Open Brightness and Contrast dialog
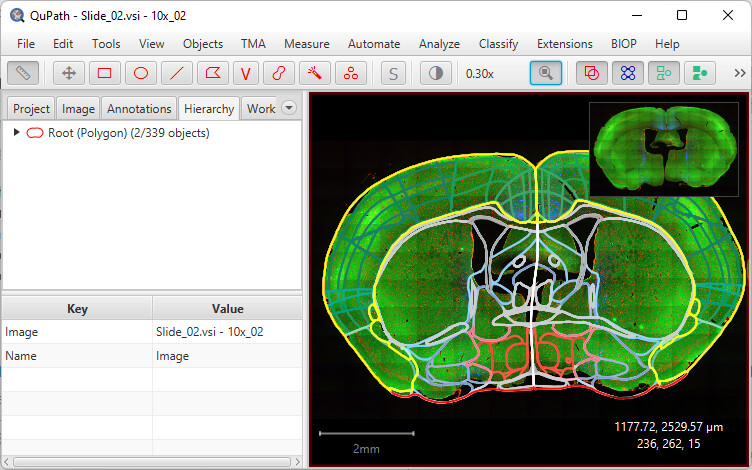The image size is (752, 470). pyautogui.click(x=435, y=73)
